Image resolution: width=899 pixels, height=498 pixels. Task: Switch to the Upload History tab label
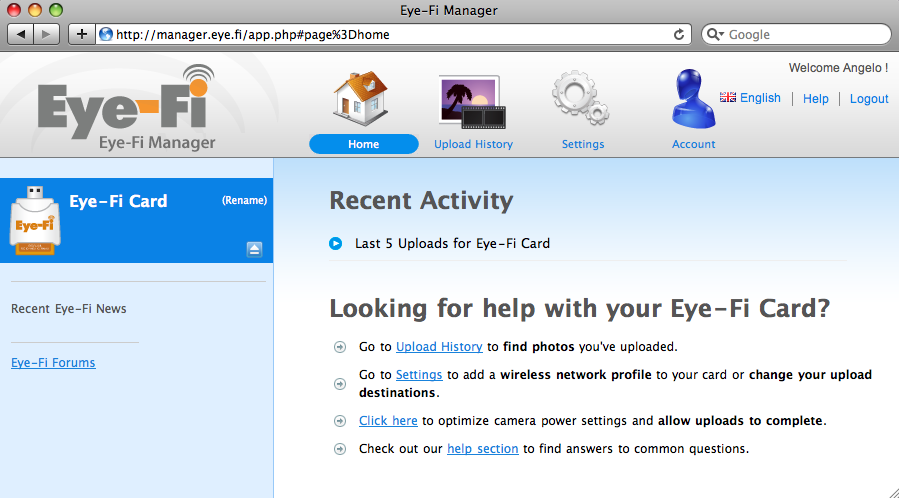(x=473, y=144)
